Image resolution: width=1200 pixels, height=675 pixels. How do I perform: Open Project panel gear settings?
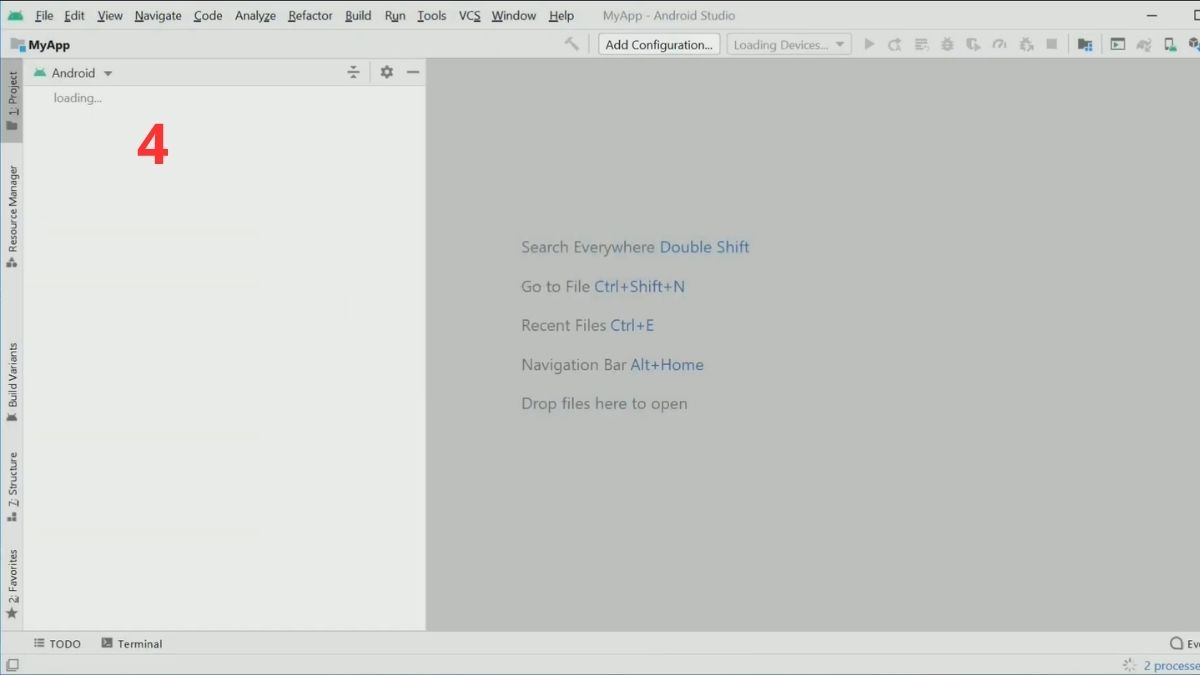[387, 72]
